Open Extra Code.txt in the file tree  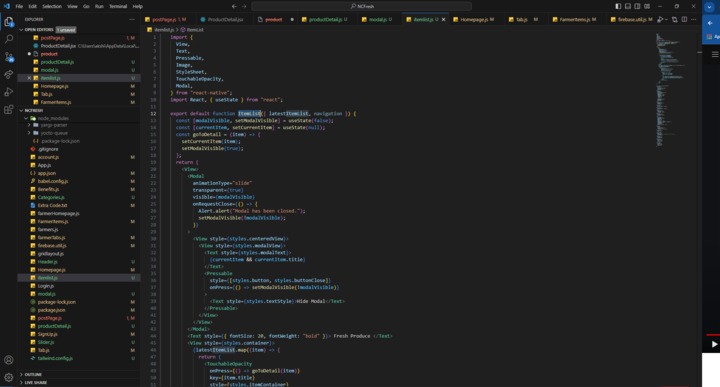pos(52,205)
